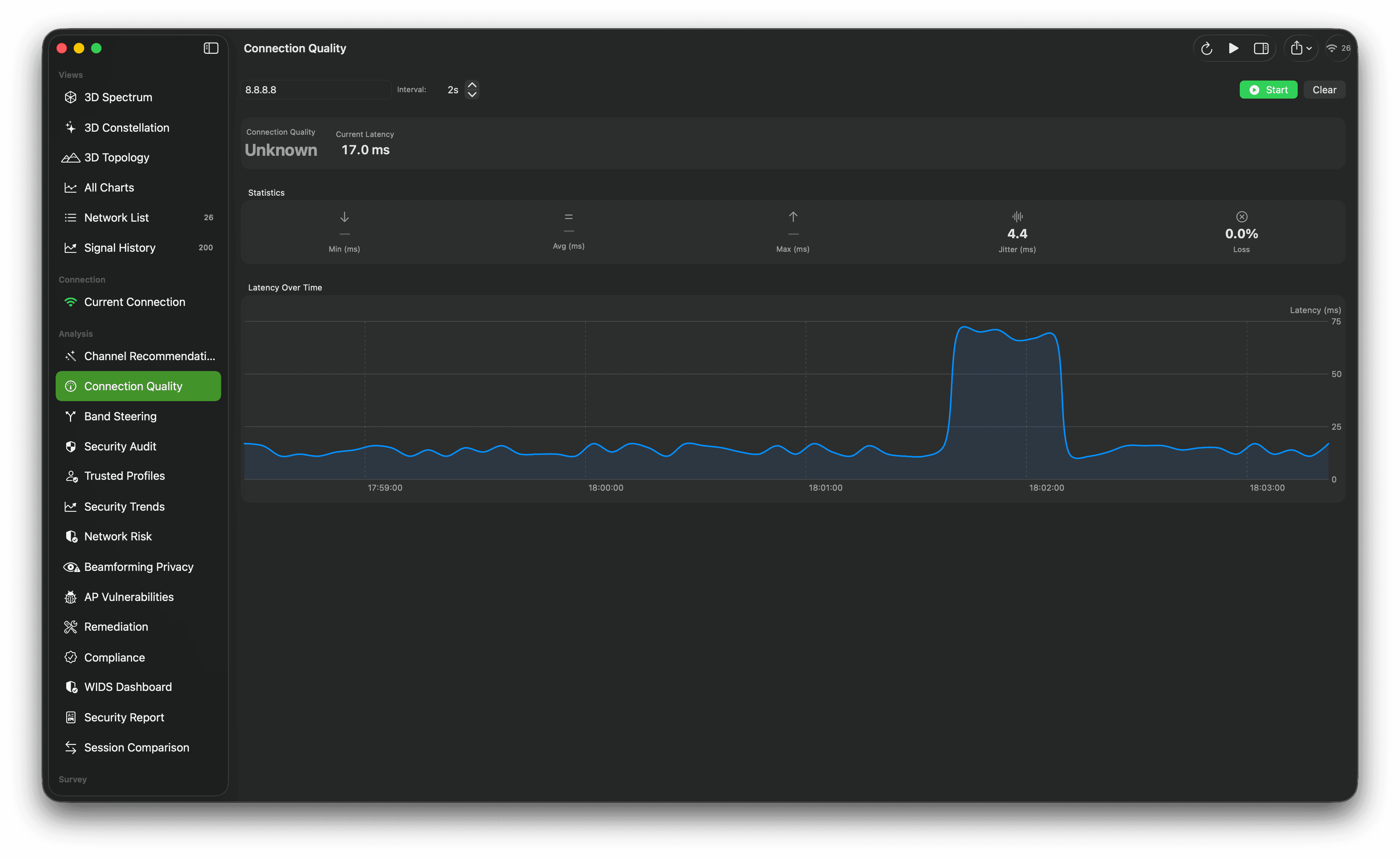Open Compliance section
The width and height of the screenshot is (1400, 858).
pyautogui.click(x=138, y=657)
